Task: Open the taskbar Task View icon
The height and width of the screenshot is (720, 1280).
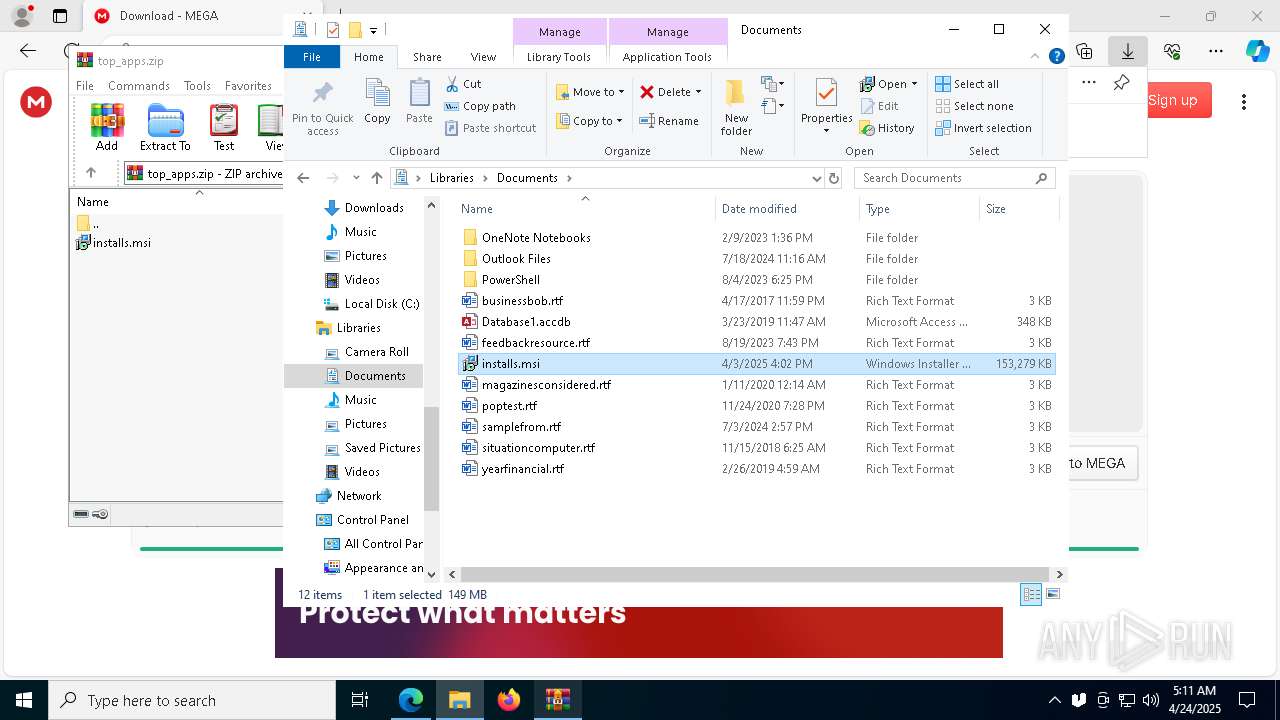Action: pyautogui.click(x=361, y=700)
